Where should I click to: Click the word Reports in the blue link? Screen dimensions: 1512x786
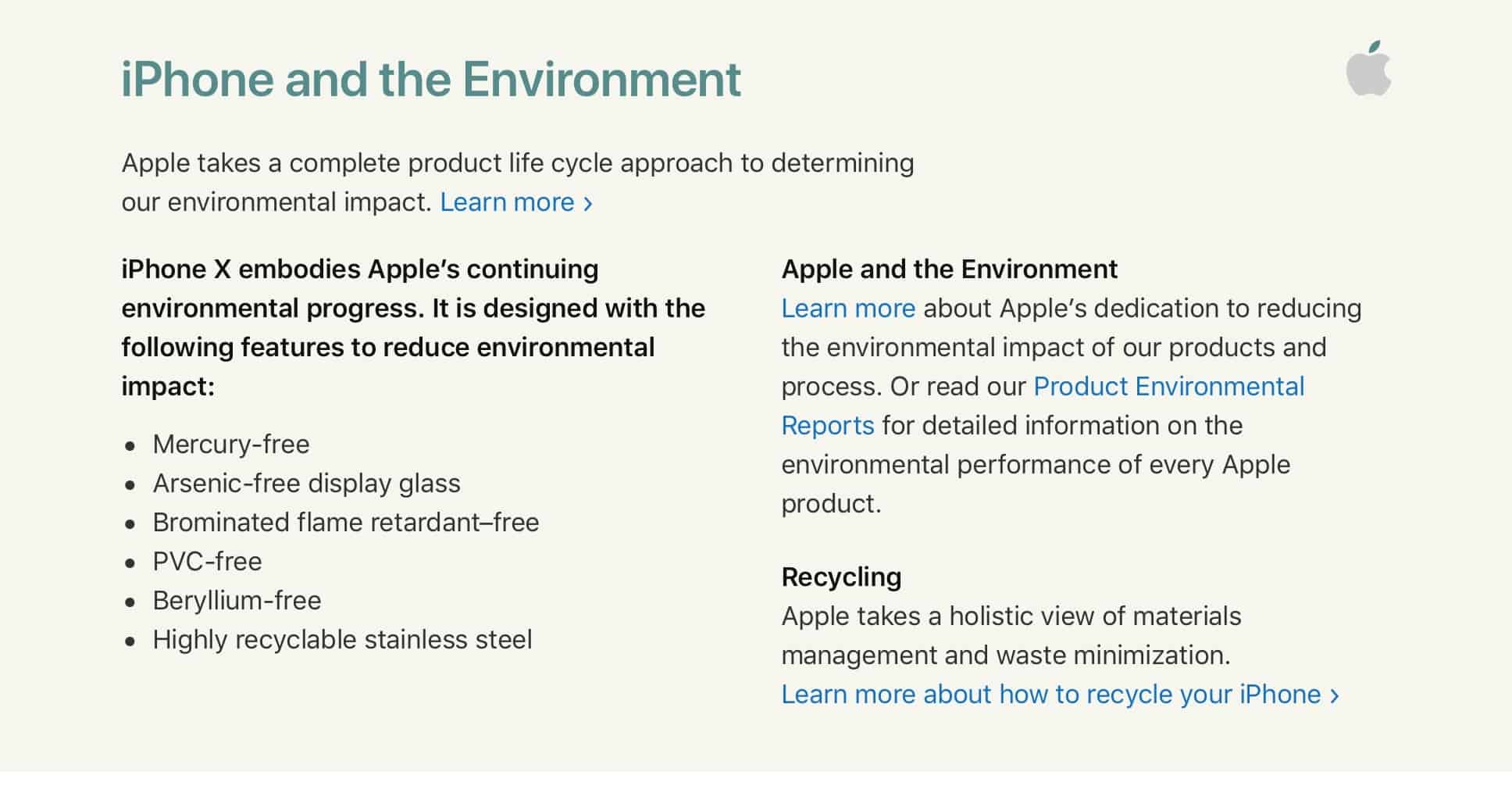pos(828,427)
